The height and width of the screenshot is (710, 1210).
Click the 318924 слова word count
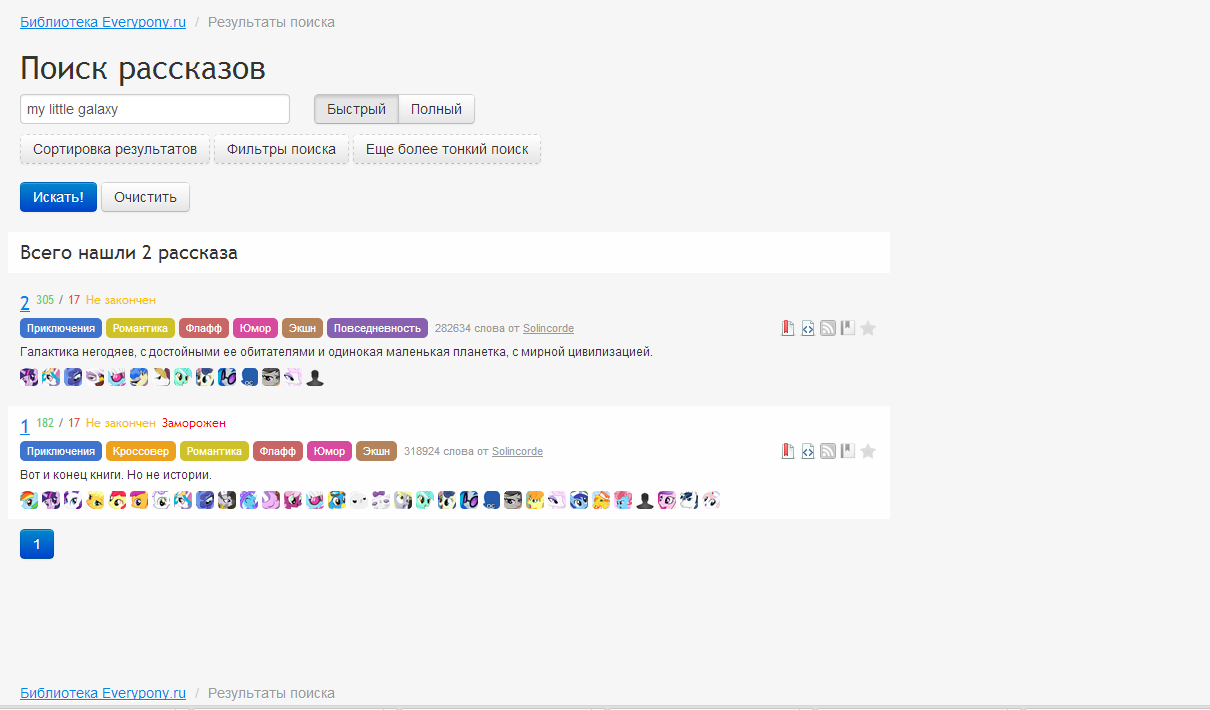[437, 451]
